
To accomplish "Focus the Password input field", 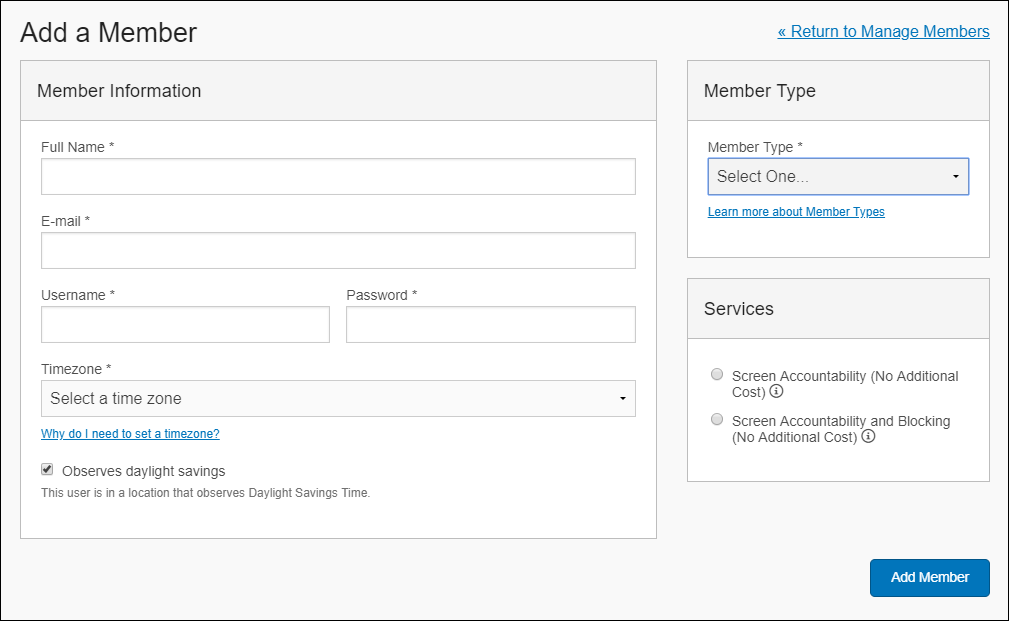I will coord(490,324).
